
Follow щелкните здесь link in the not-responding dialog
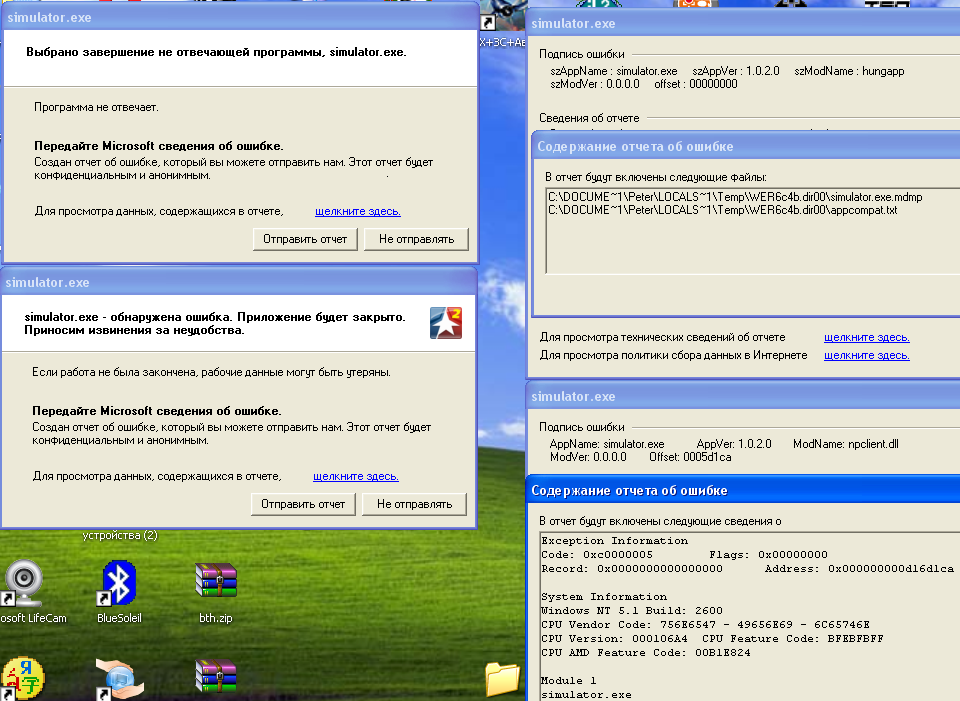pyautogui.click(x=358, y=211)
